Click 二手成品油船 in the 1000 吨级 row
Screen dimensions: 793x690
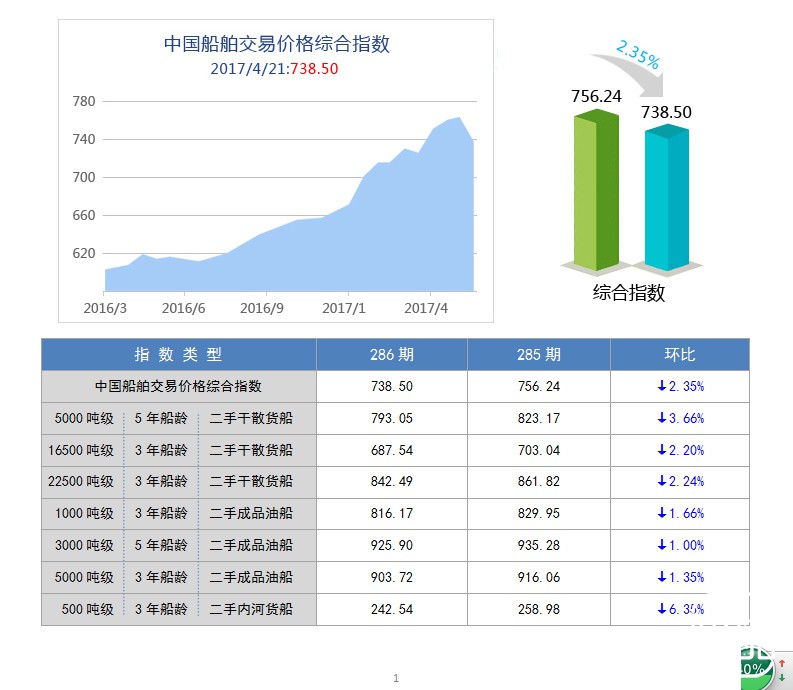[251, 513]
